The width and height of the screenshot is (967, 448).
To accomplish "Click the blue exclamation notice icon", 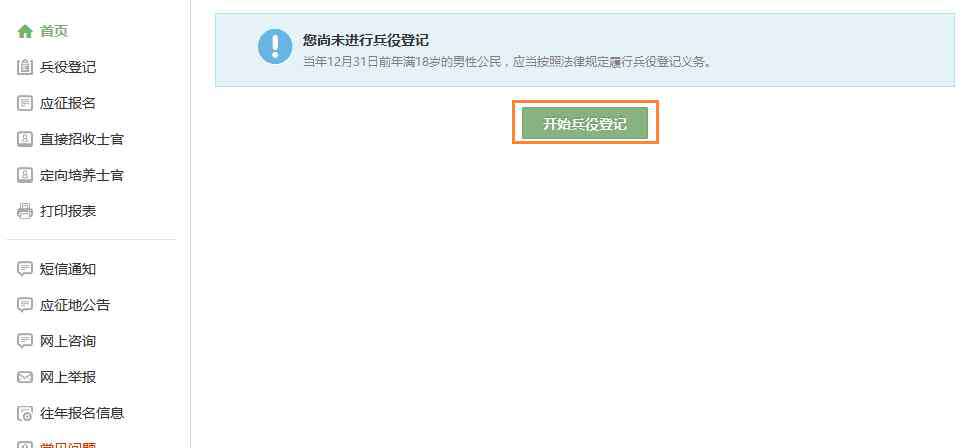I will 275,46.
